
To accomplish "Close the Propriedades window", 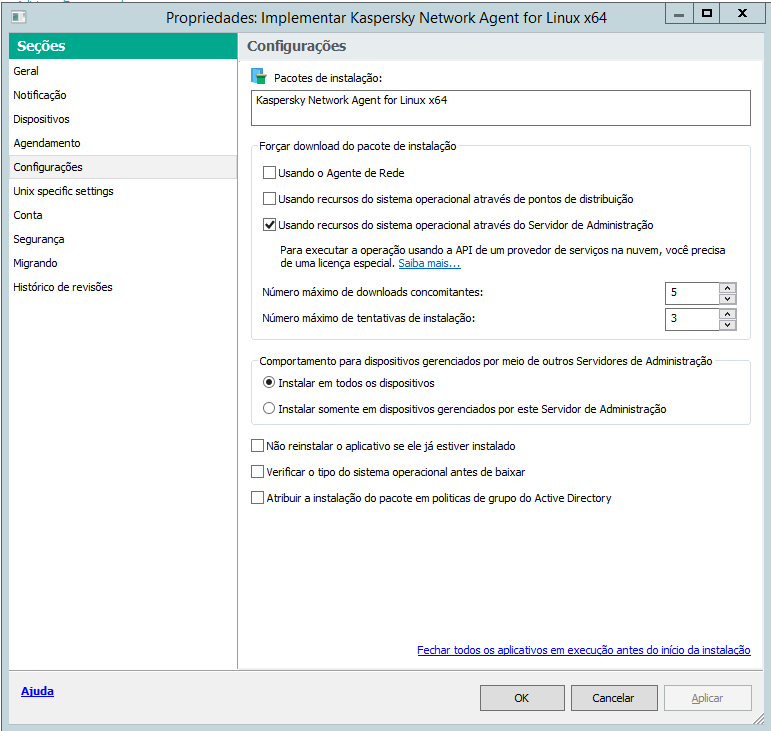I will (742, 14).
